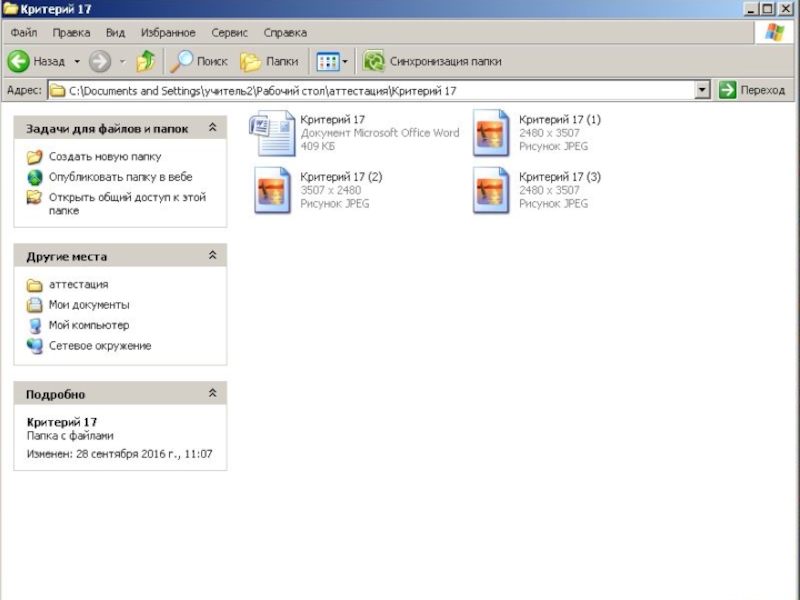
Task: Open the Файл menu
Action: click(x=23, y=33)
